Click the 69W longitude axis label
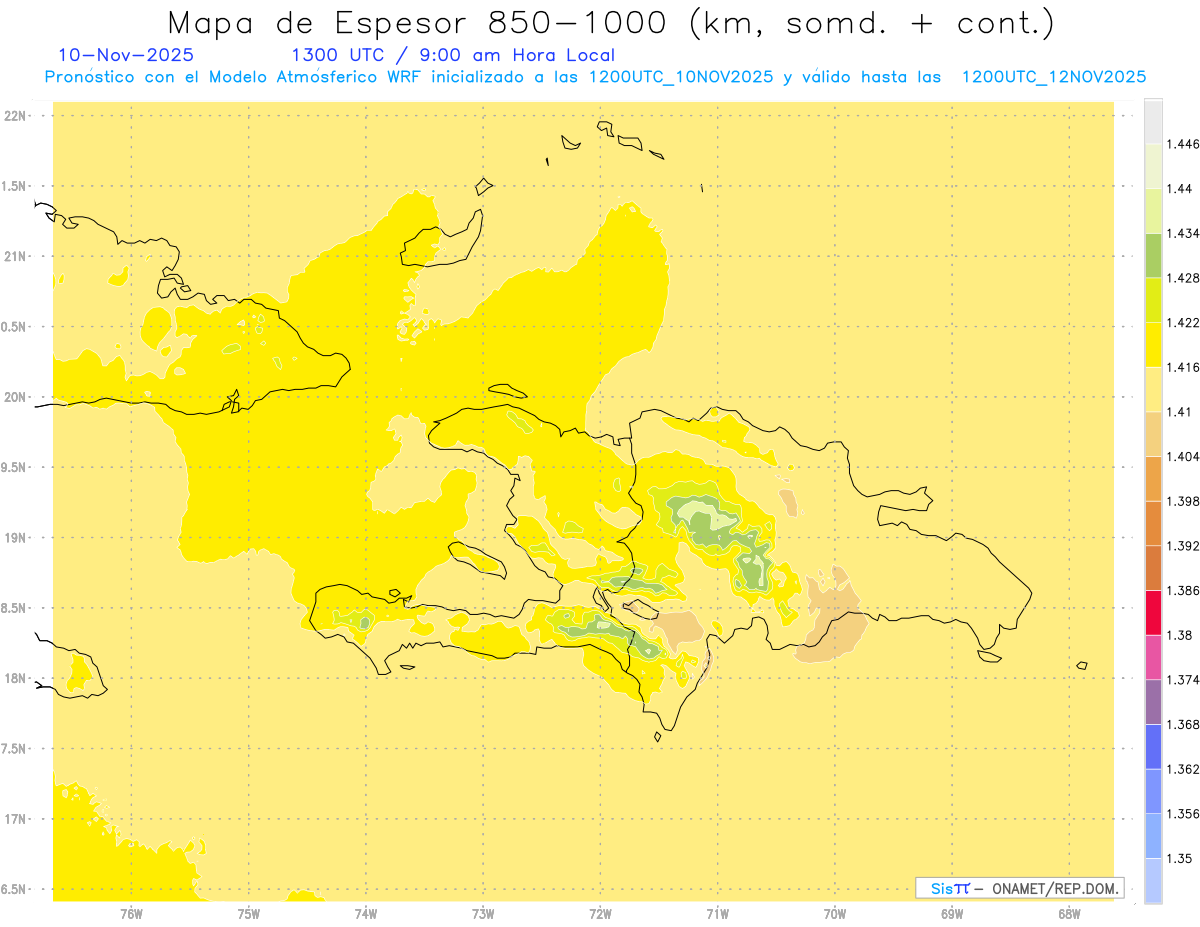 [x=952, y=913]
